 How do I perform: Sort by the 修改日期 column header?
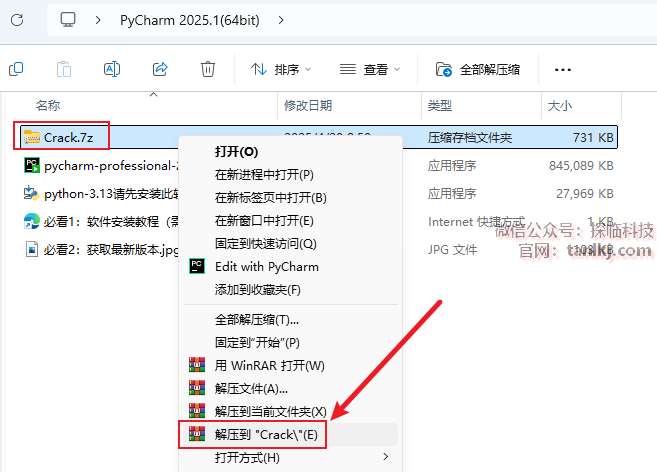308,106
